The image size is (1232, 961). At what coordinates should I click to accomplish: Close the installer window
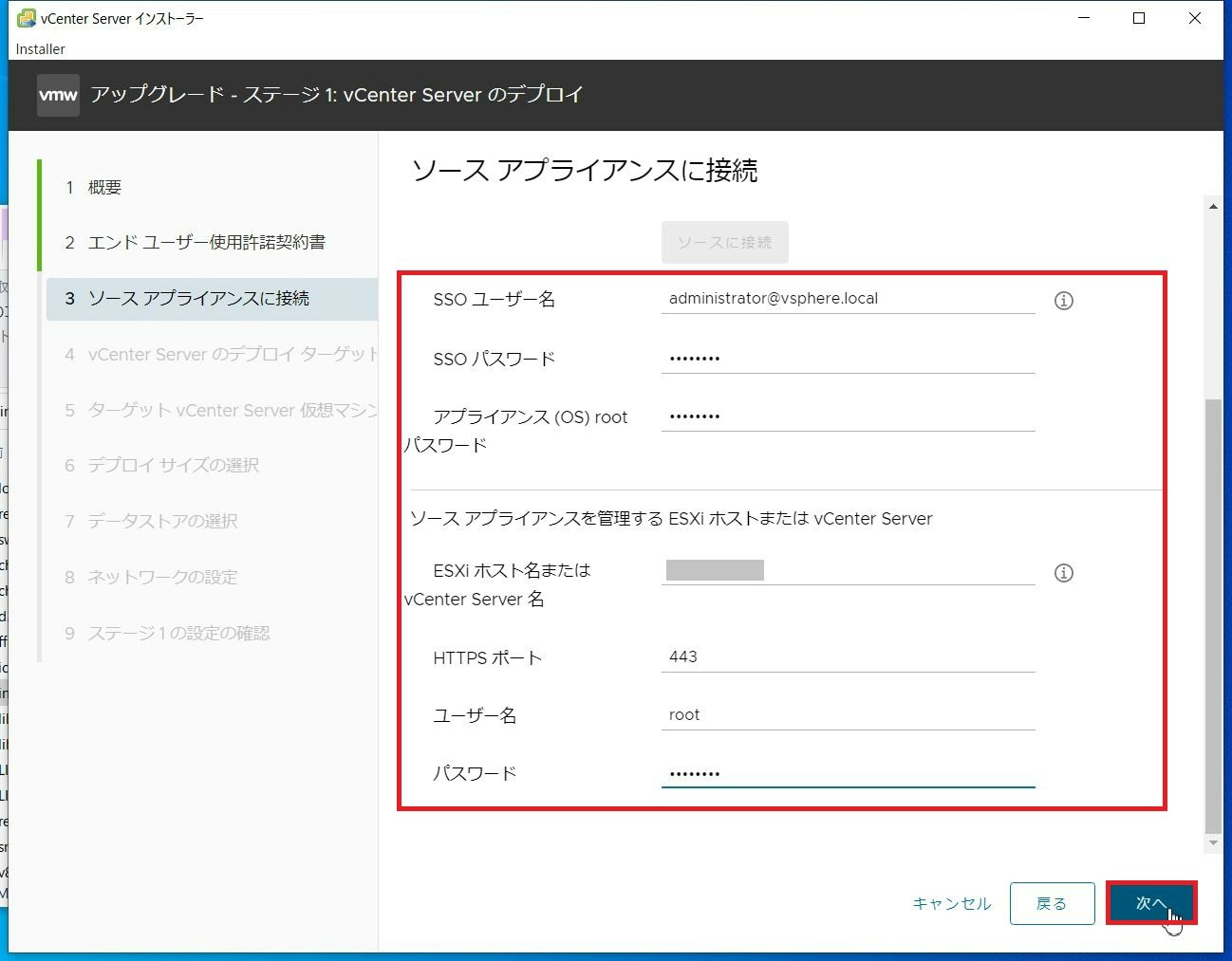1195,18
